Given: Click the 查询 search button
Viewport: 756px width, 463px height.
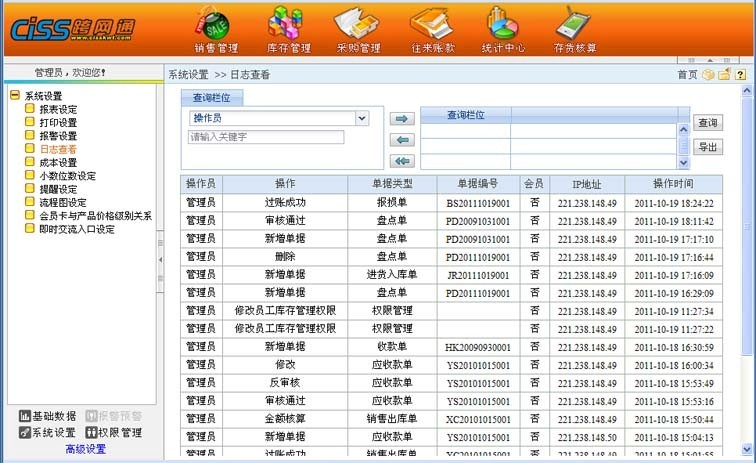Looking at the screenshot, I should pyautogui.click(x=707, y=123).
